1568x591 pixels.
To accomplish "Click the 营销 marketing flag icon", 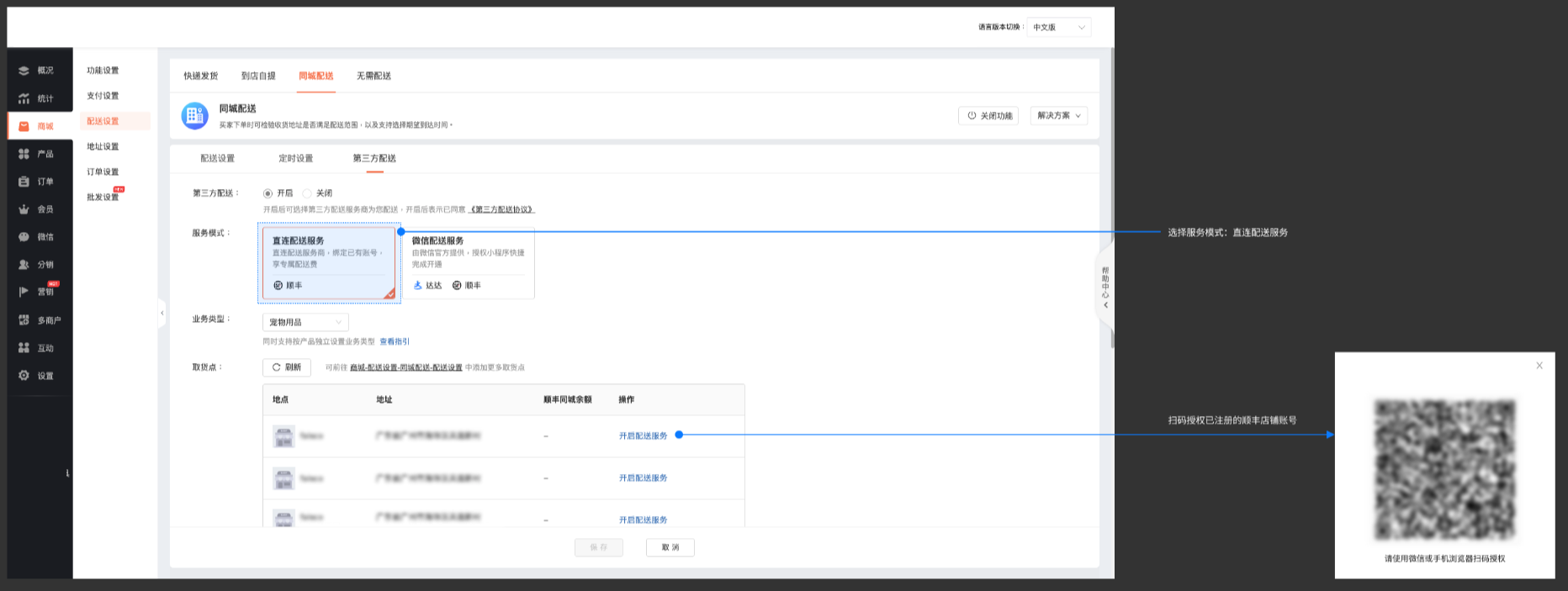I will coord(24,292).
